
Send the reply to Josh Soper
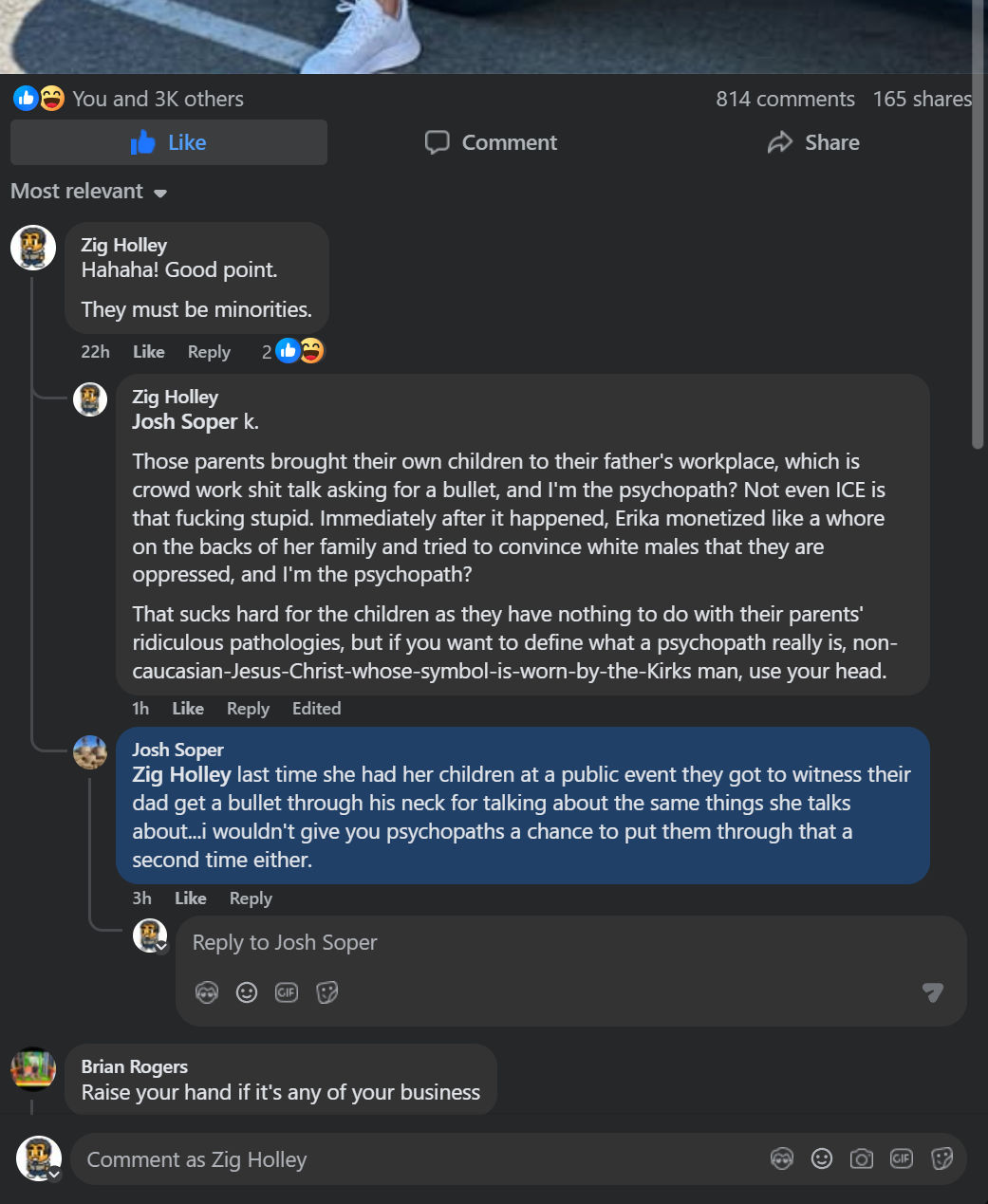click(x=933, y=992)
